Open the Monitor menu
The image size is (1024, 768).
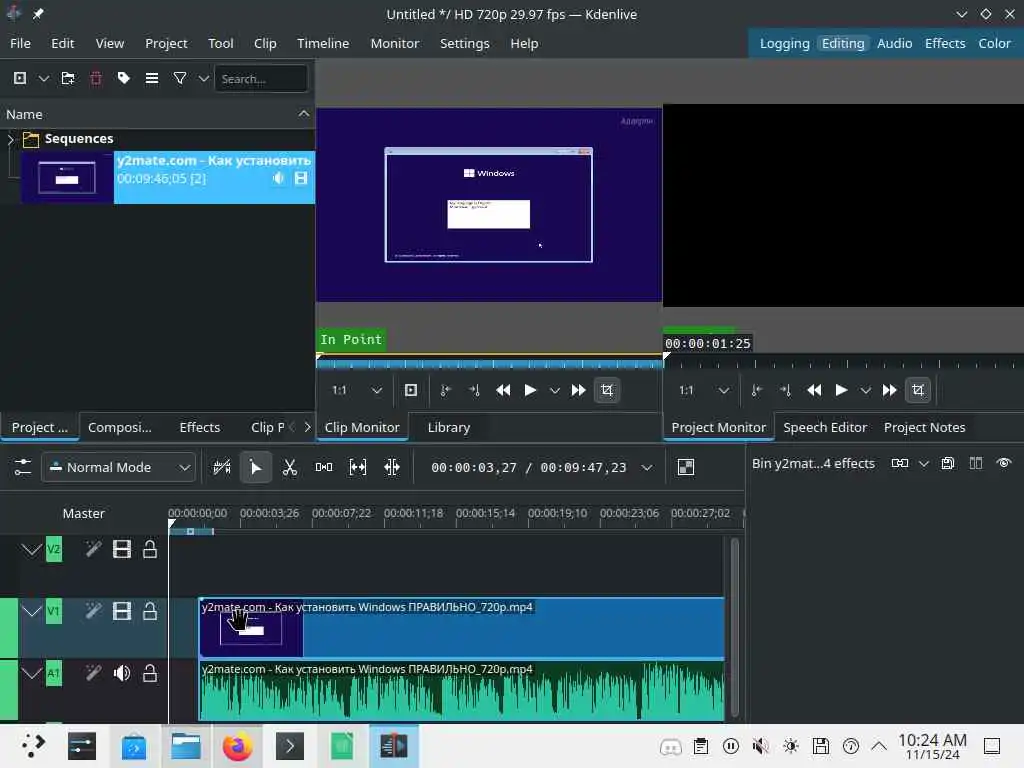click(394, 44)
